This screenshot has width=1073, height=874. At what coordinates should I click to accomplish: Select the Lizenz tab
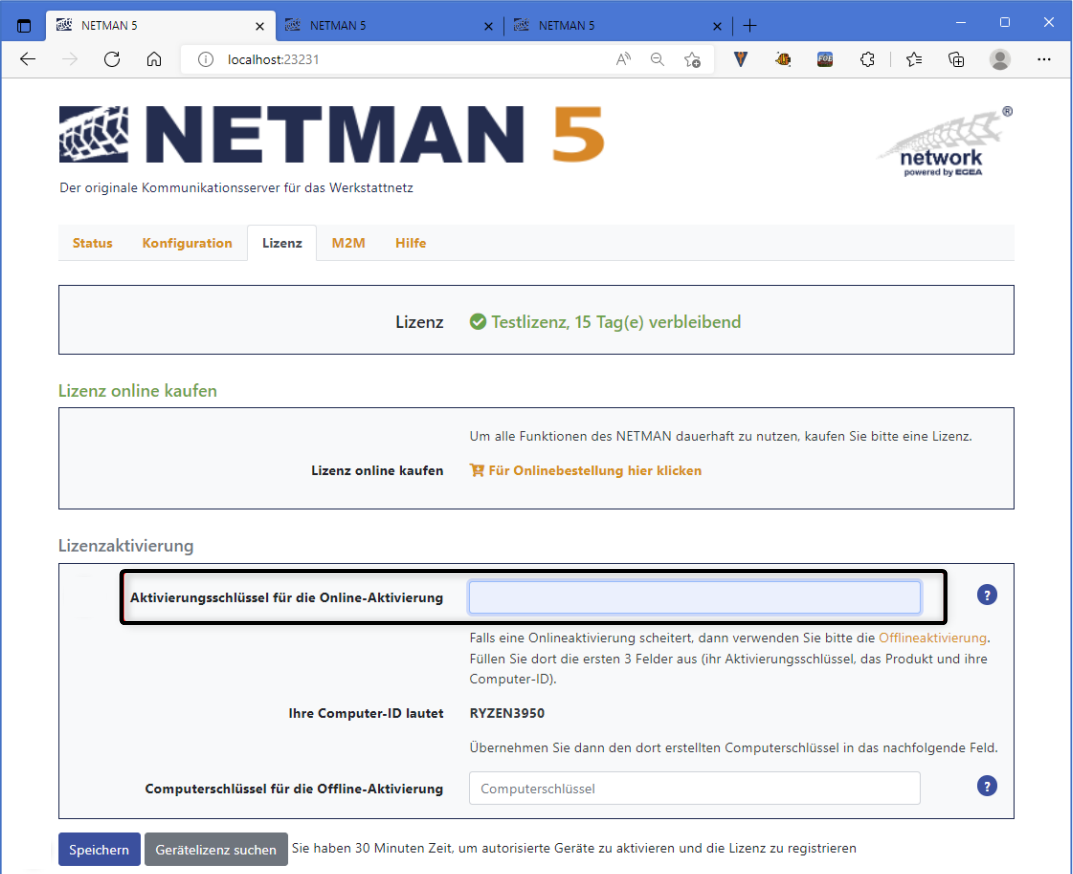coord(282,243)
